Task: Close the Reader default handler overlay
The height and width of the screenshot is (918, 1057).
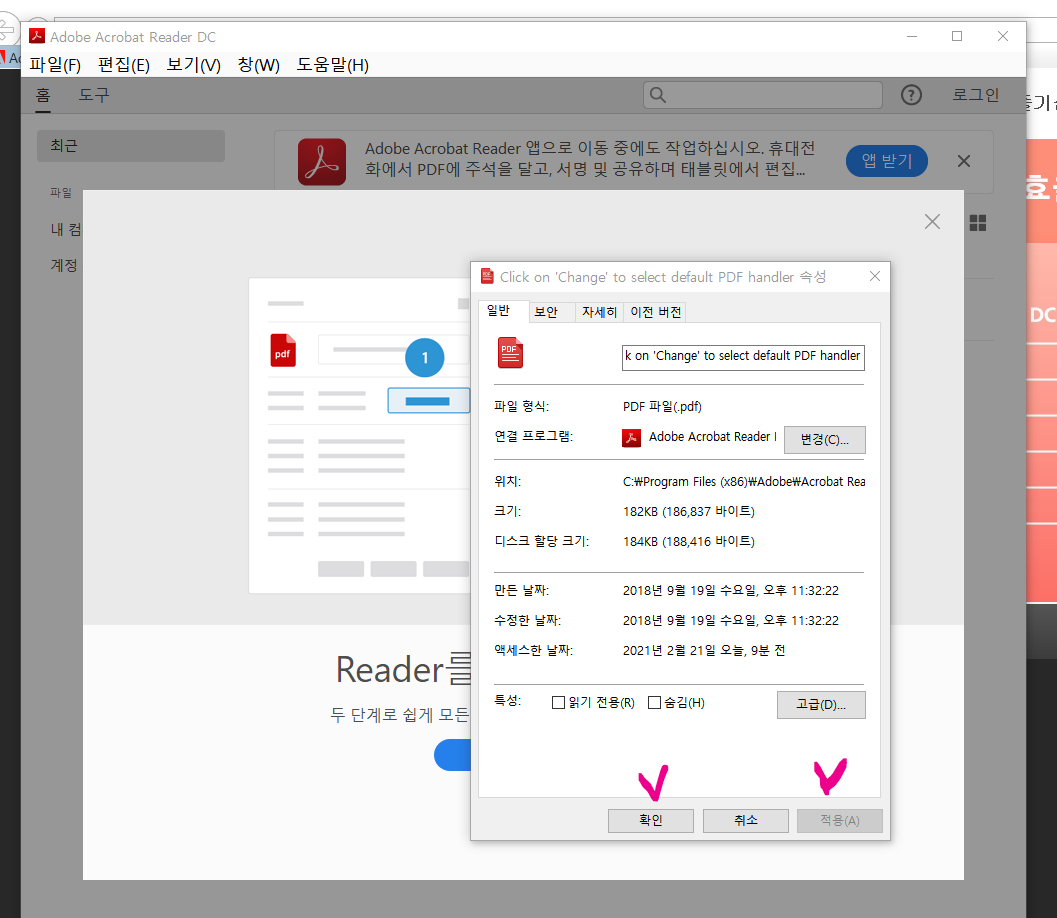Action: click(x=932, y=222)
